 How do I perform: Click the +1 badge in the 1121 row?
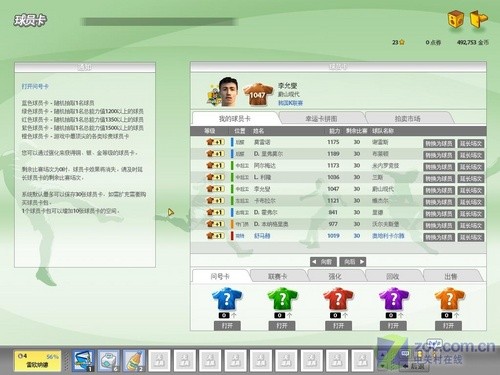(215, 200)
